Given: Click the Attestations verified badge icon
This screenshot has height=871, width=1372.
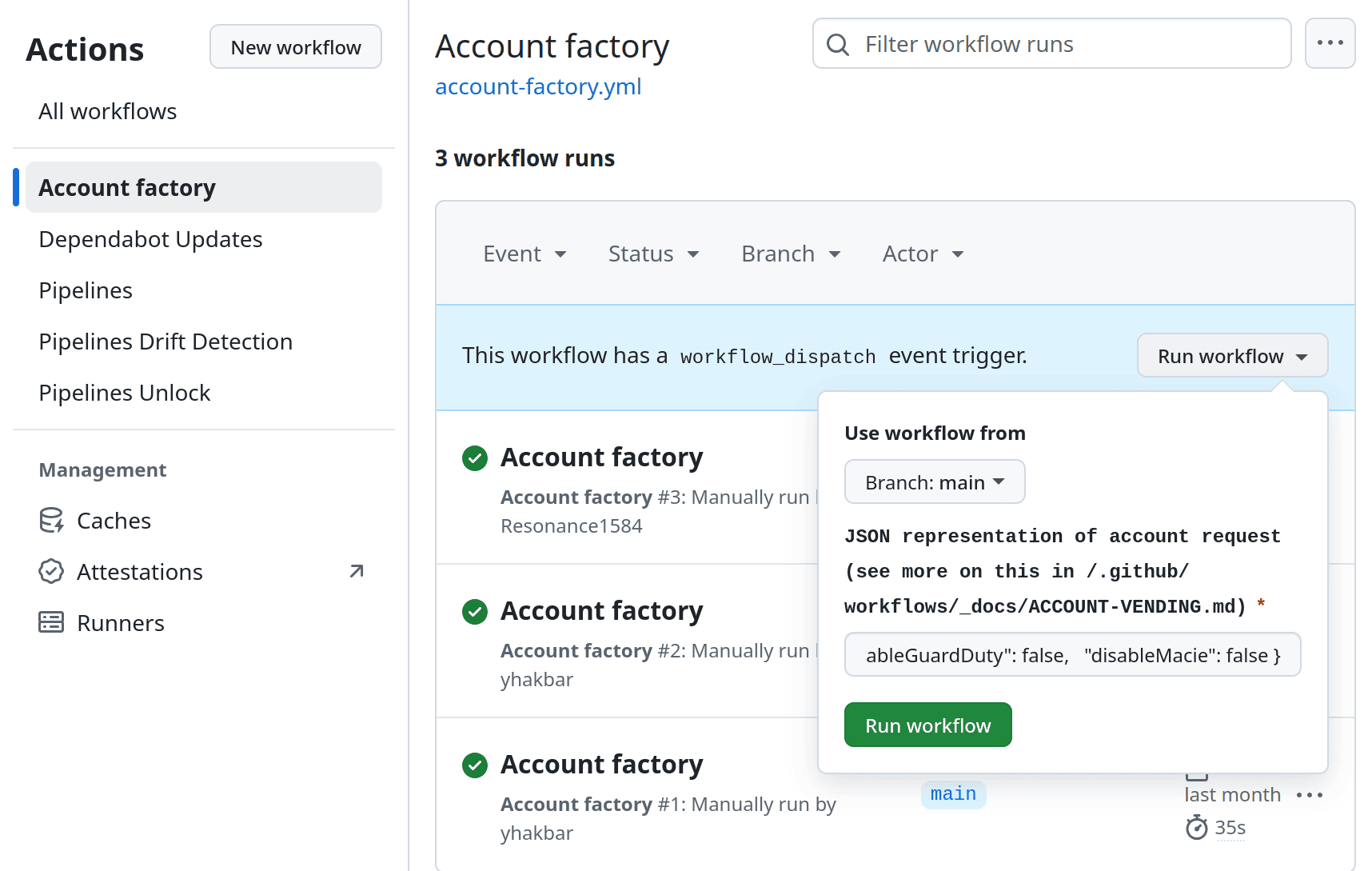Looking at the screenshot, I should pos(51,572).
